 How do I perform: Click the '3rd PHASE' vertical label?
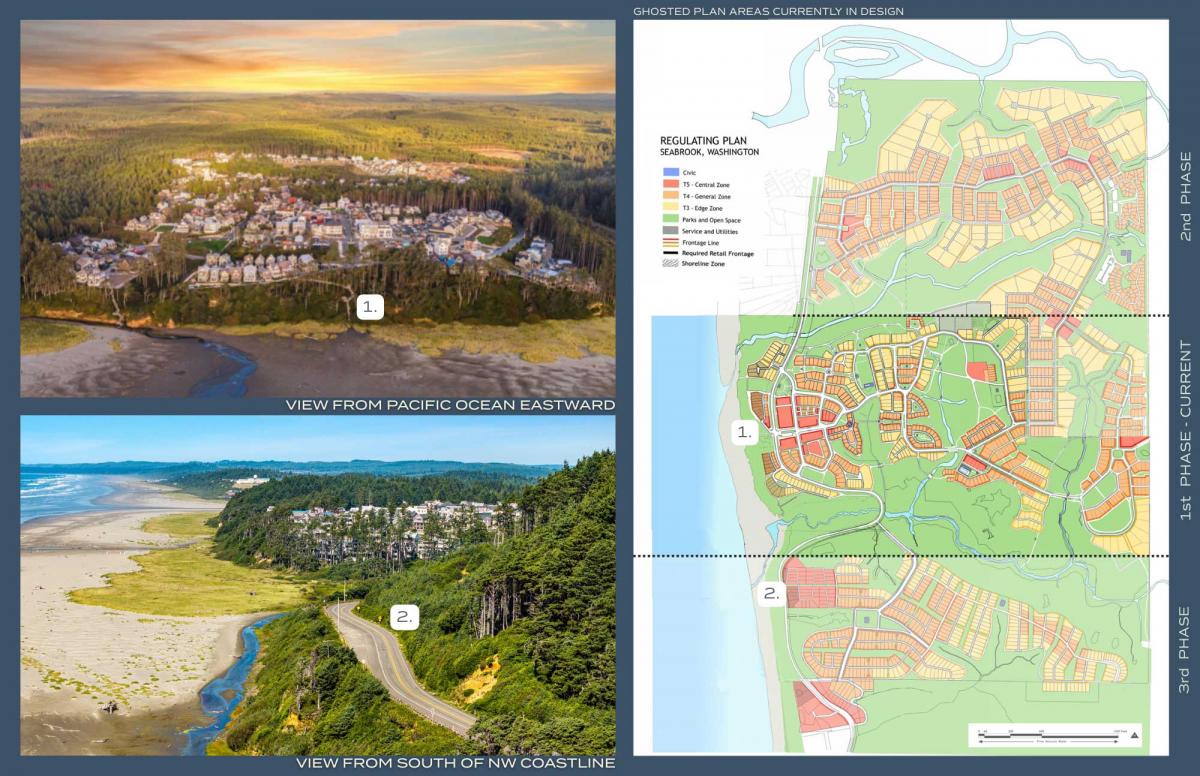point(1185,650)
